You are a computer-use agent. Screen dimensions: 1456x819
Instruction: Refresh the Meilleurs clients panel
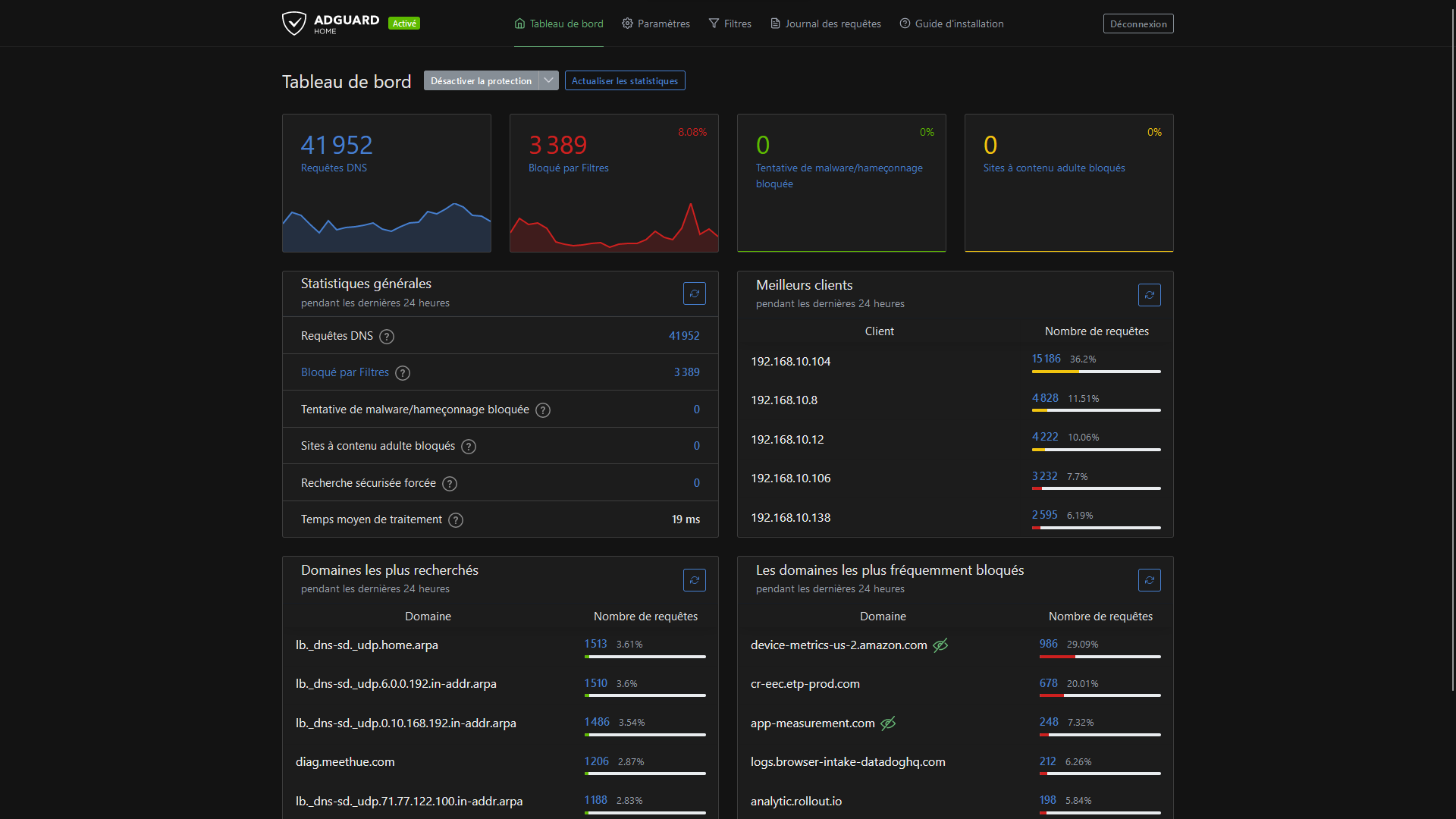(1150, 295)
